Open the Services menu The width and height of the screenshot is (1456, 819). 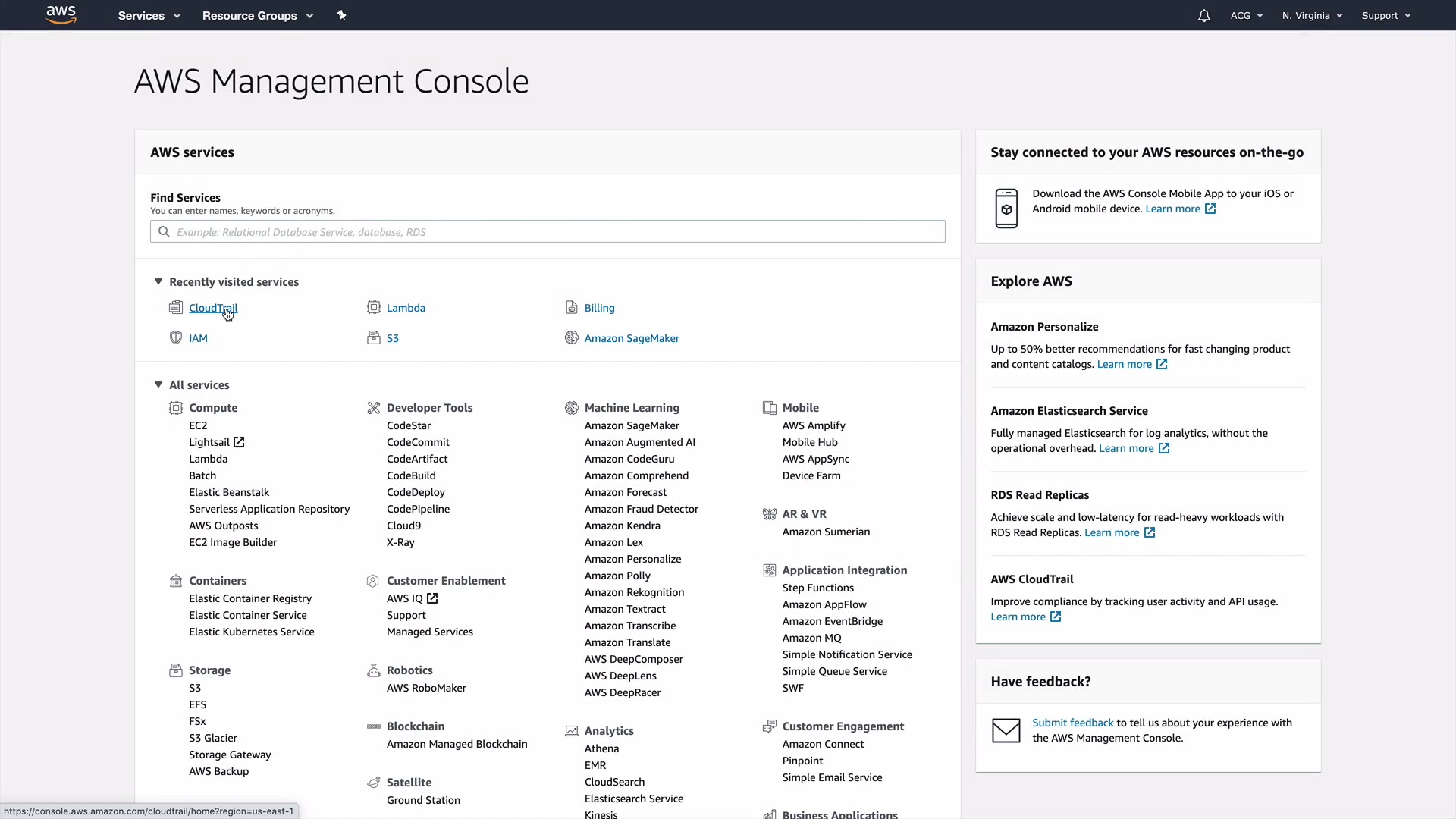click(x=149, y=16)
